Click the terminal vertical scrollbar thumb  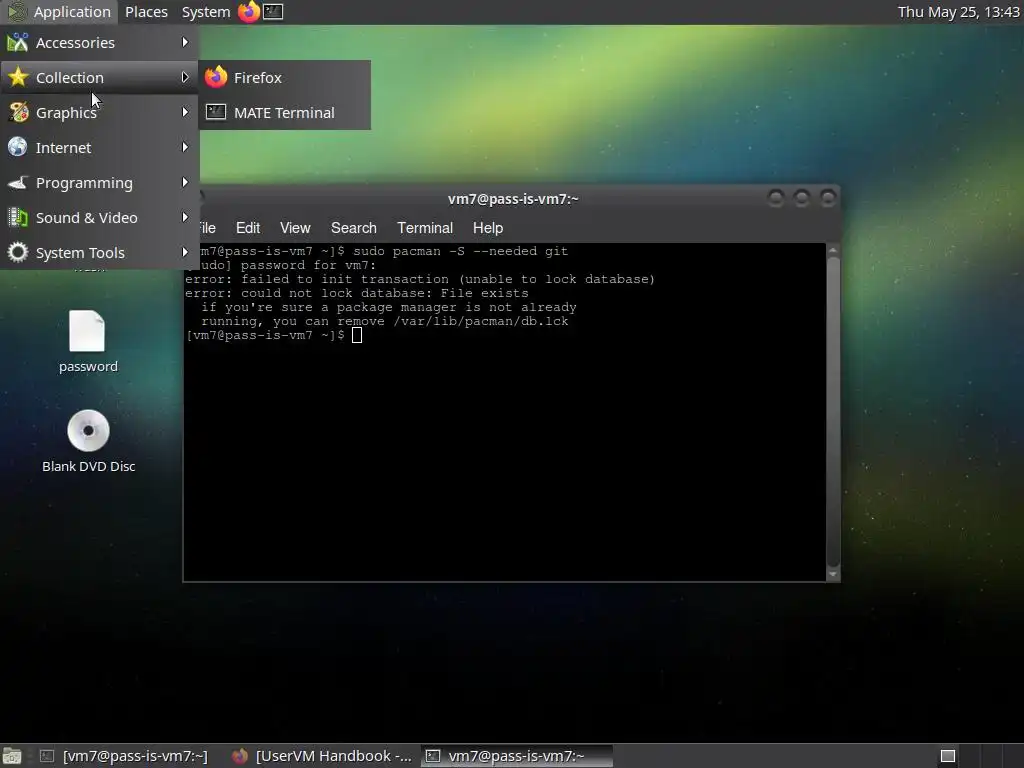click(833, 412)
